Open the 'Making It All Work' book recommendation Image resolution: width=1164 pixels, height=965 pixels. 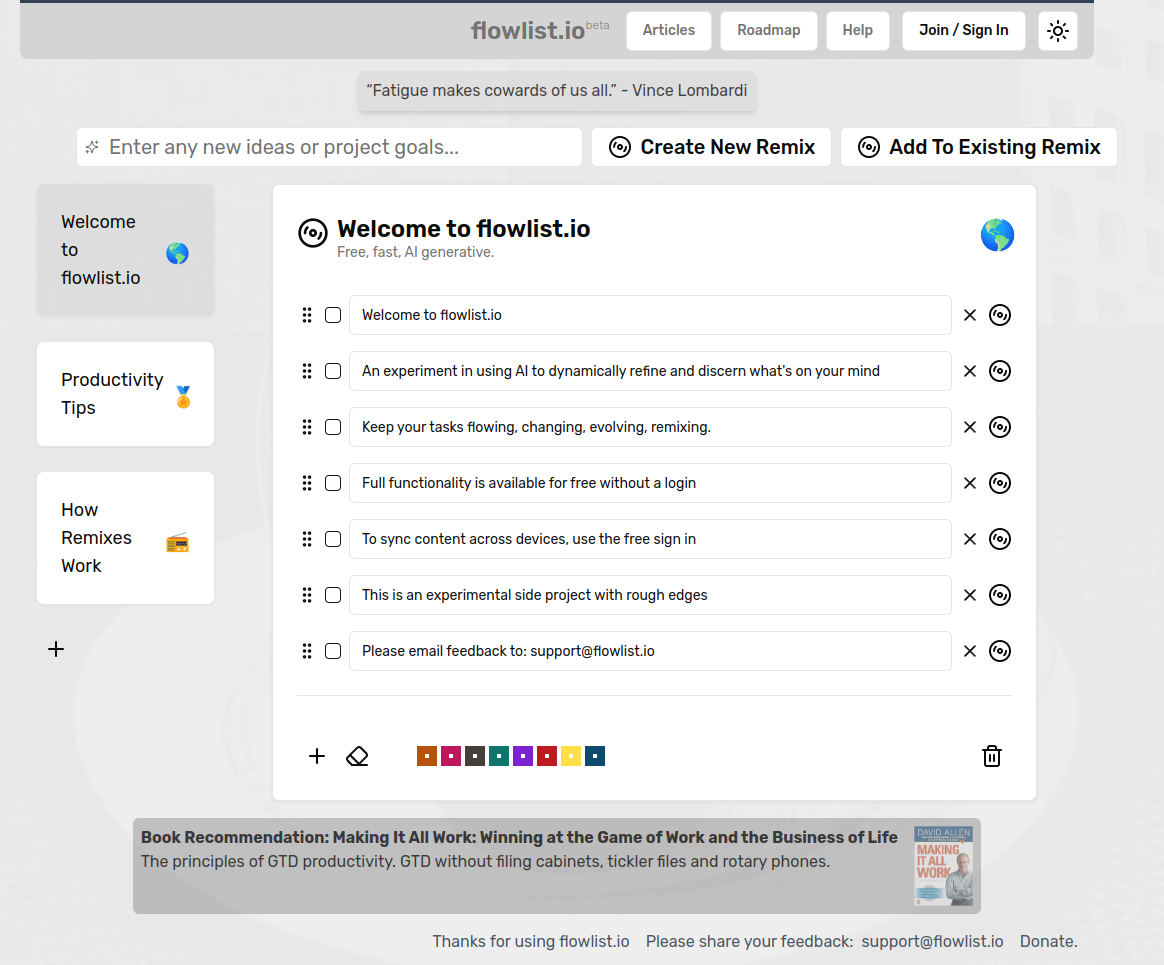[557, 866]
